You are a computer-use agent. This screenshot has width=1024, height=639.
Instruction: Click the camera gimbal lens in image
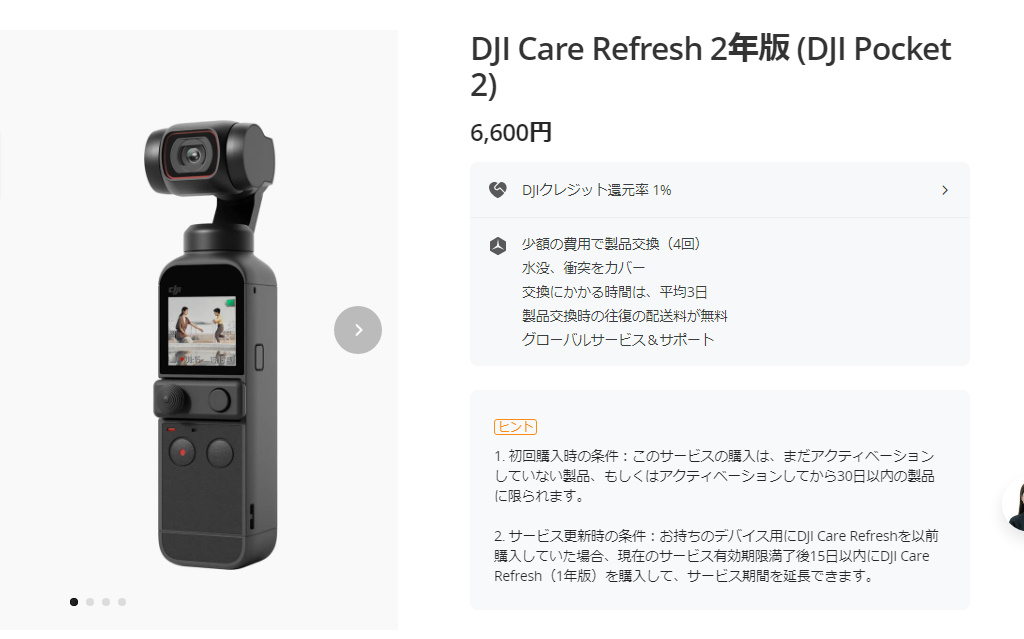(x=192, y=155)
